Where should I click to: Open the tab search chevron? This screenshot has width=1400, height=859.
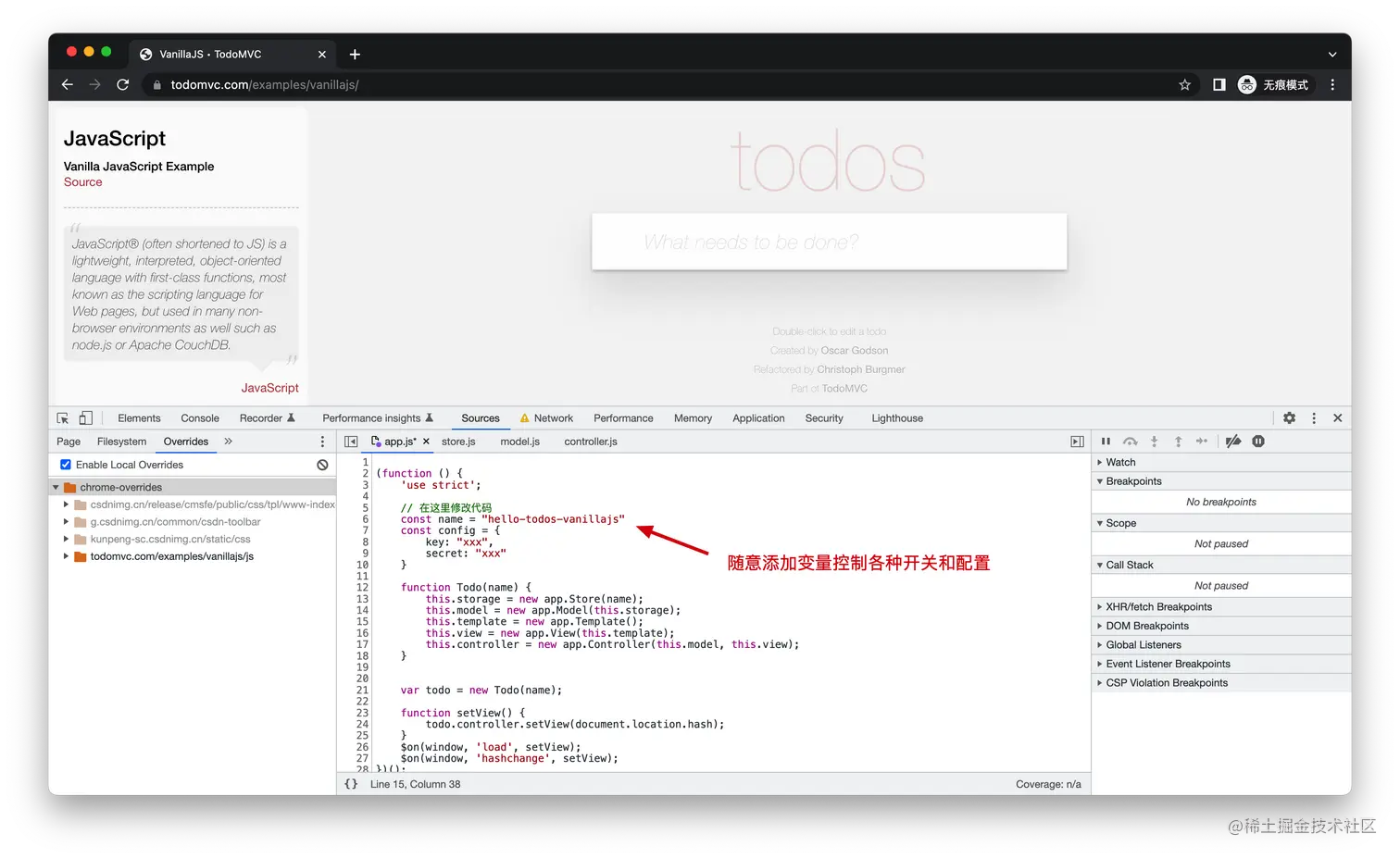[x=1332, y=55]
